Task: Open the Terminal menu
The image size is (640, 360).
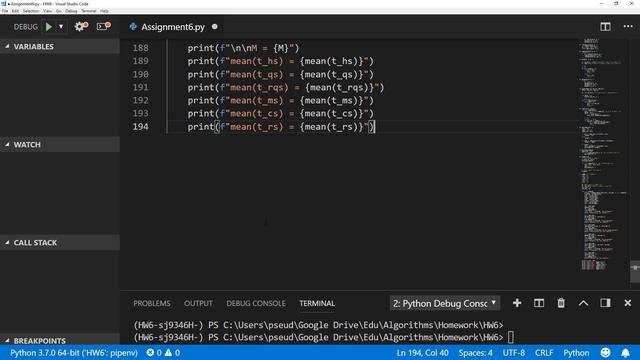Action: point(89,11)
